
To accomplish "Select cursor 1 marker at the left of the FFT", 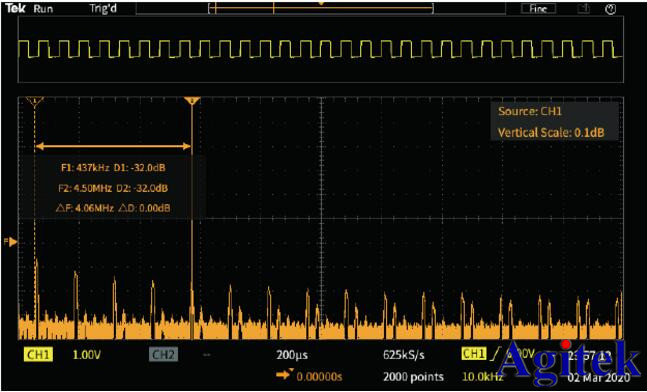I will coord(35,101).
